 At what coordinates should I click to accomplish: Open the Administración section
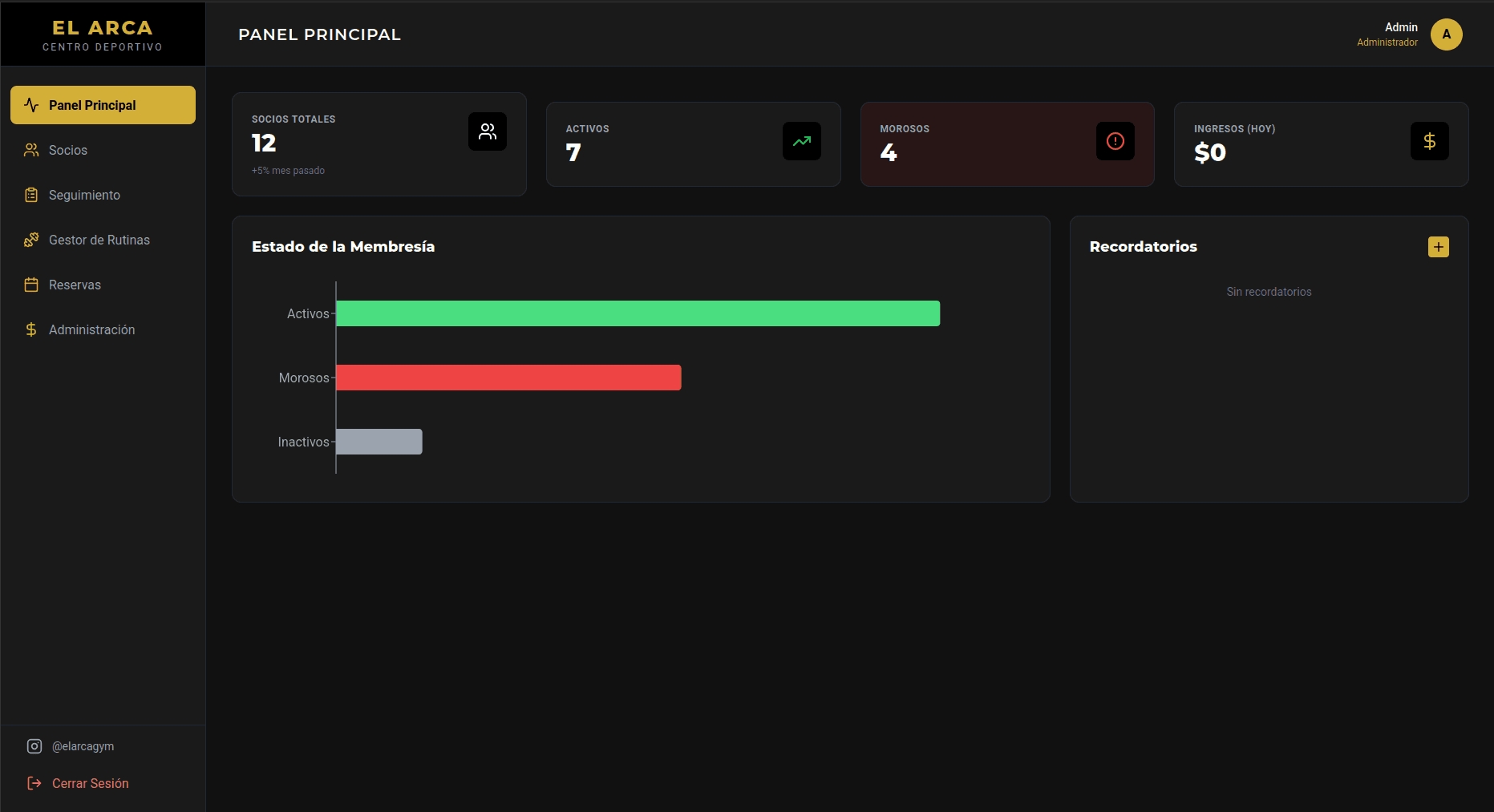(x=91, y=329)
